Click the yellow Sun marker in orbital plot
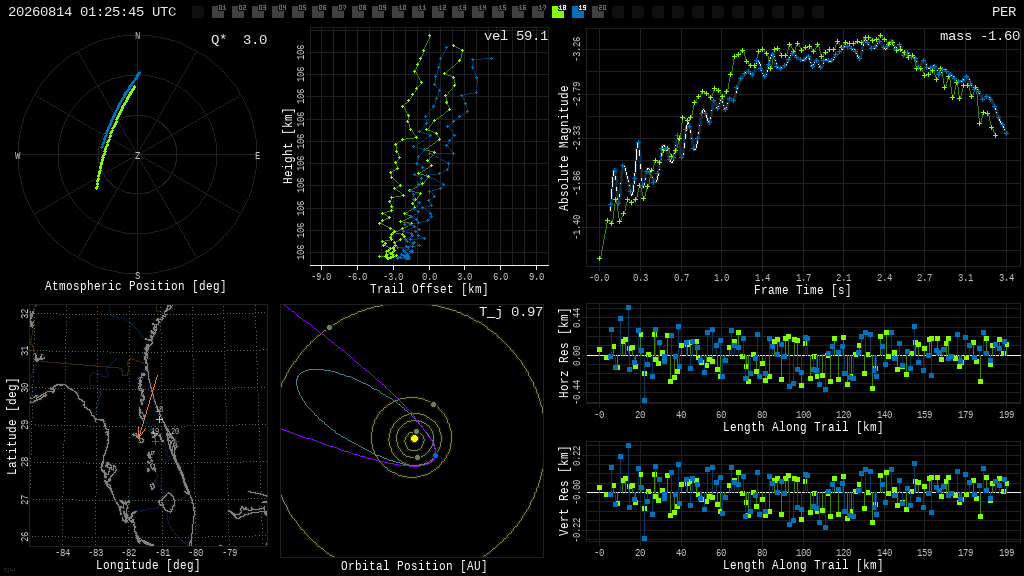This screenshot has height=576, width=1024. (414, 439)
